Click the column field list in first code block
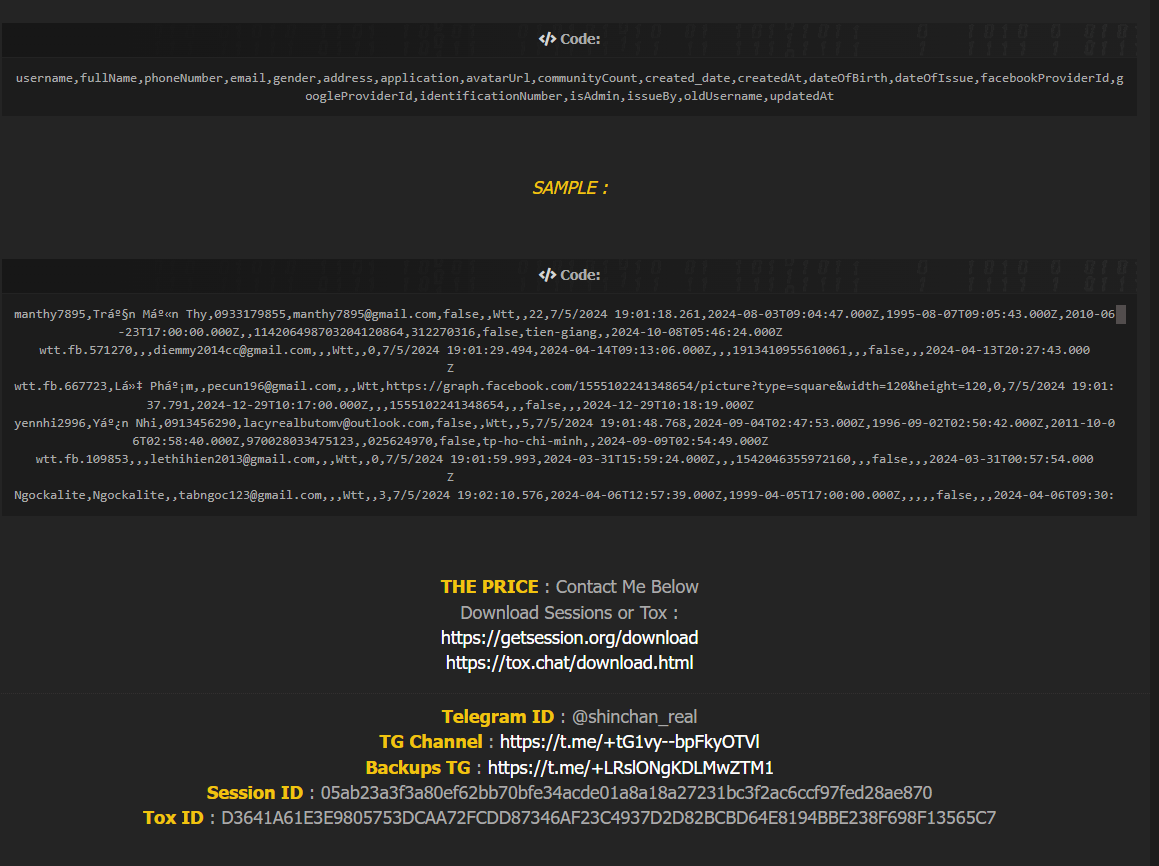The image size is (1159, 866). coord(569,87)
